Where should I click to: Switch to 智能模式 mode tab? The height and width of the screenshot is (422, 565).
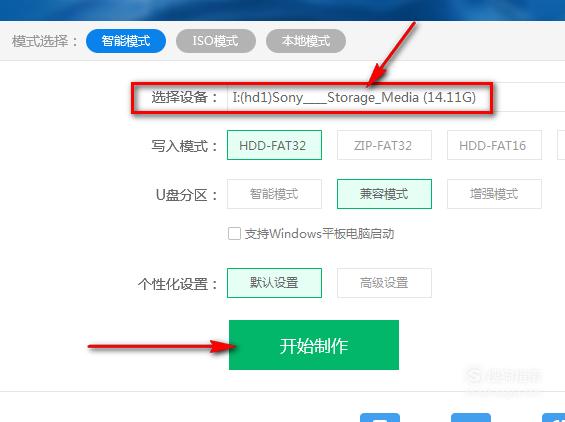point(126,41)
